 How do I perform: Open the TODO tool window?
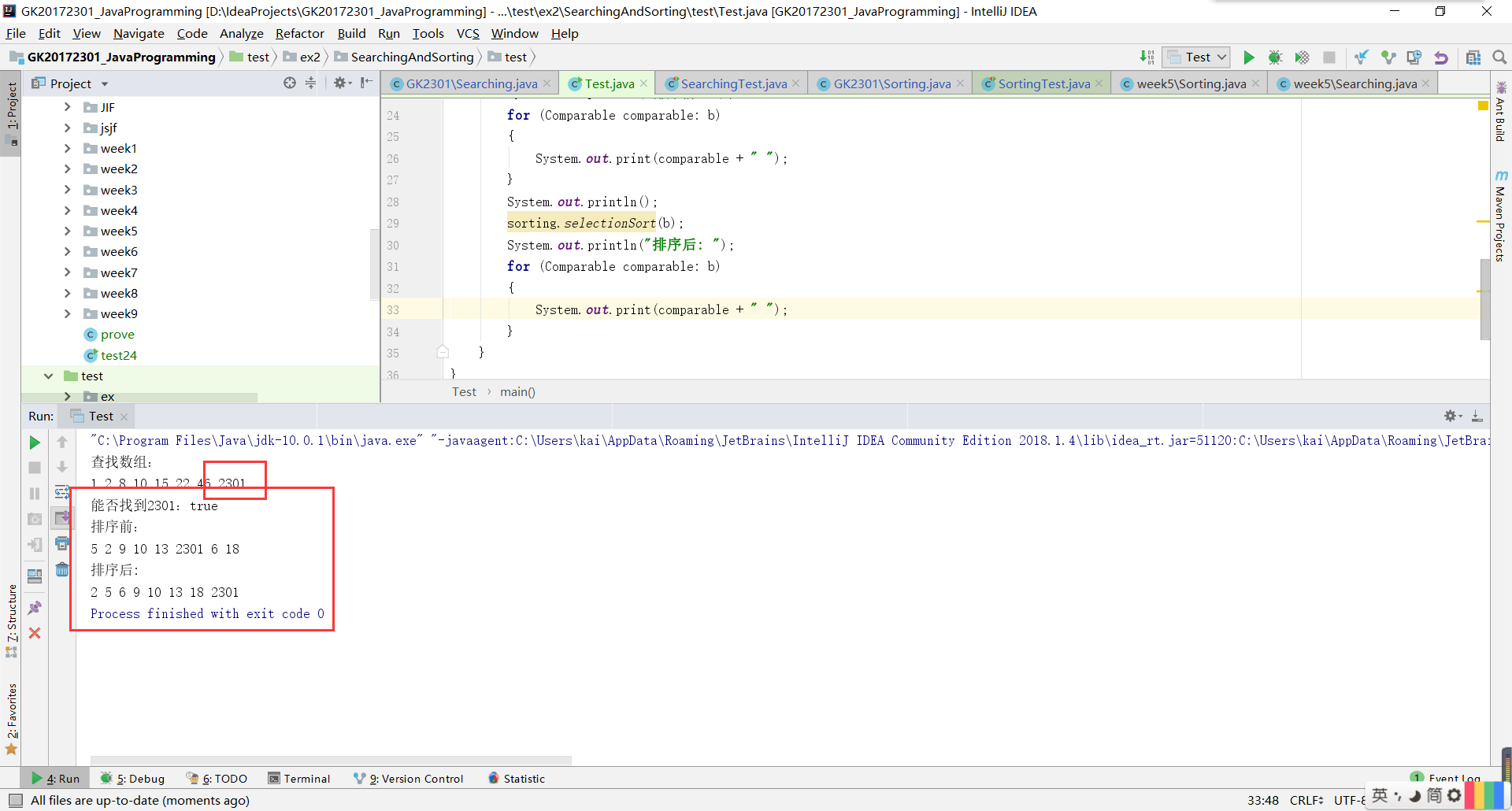click(x=217, y=779)
